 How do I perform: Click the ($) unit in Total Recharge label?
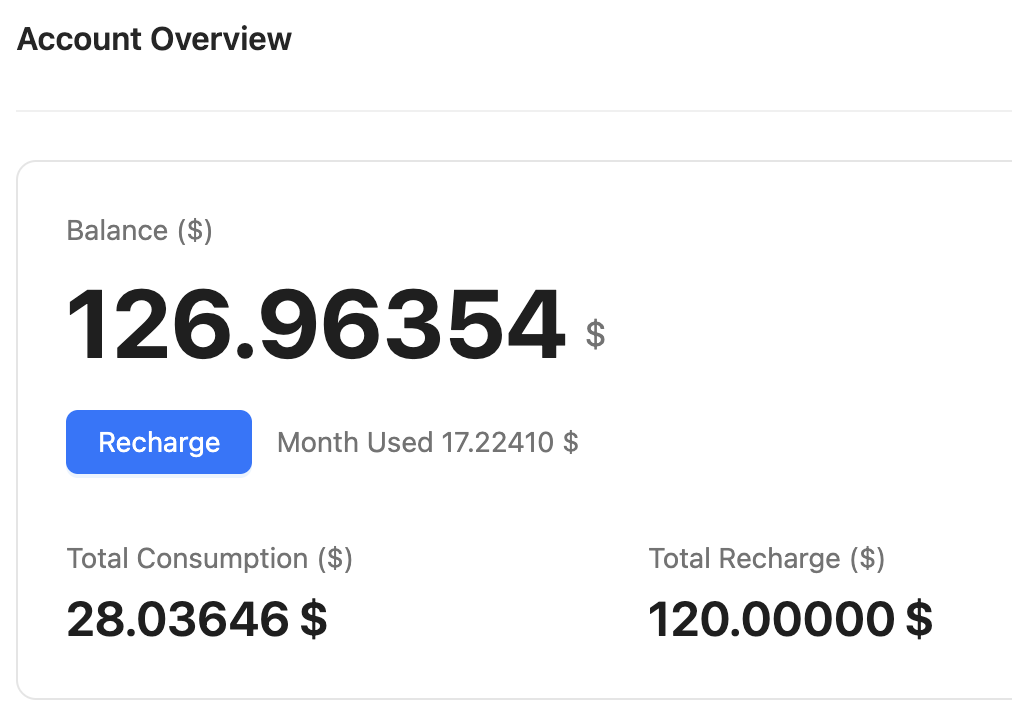click(866, 558)
